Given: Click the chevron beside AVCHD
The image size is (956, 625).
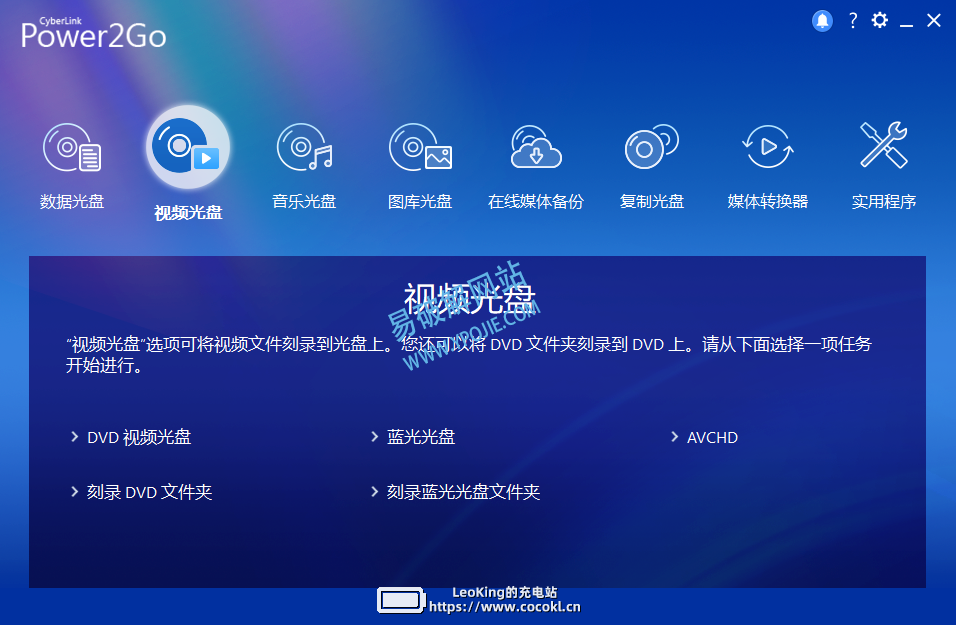Looking at the screenshot, I should (674, 437).
